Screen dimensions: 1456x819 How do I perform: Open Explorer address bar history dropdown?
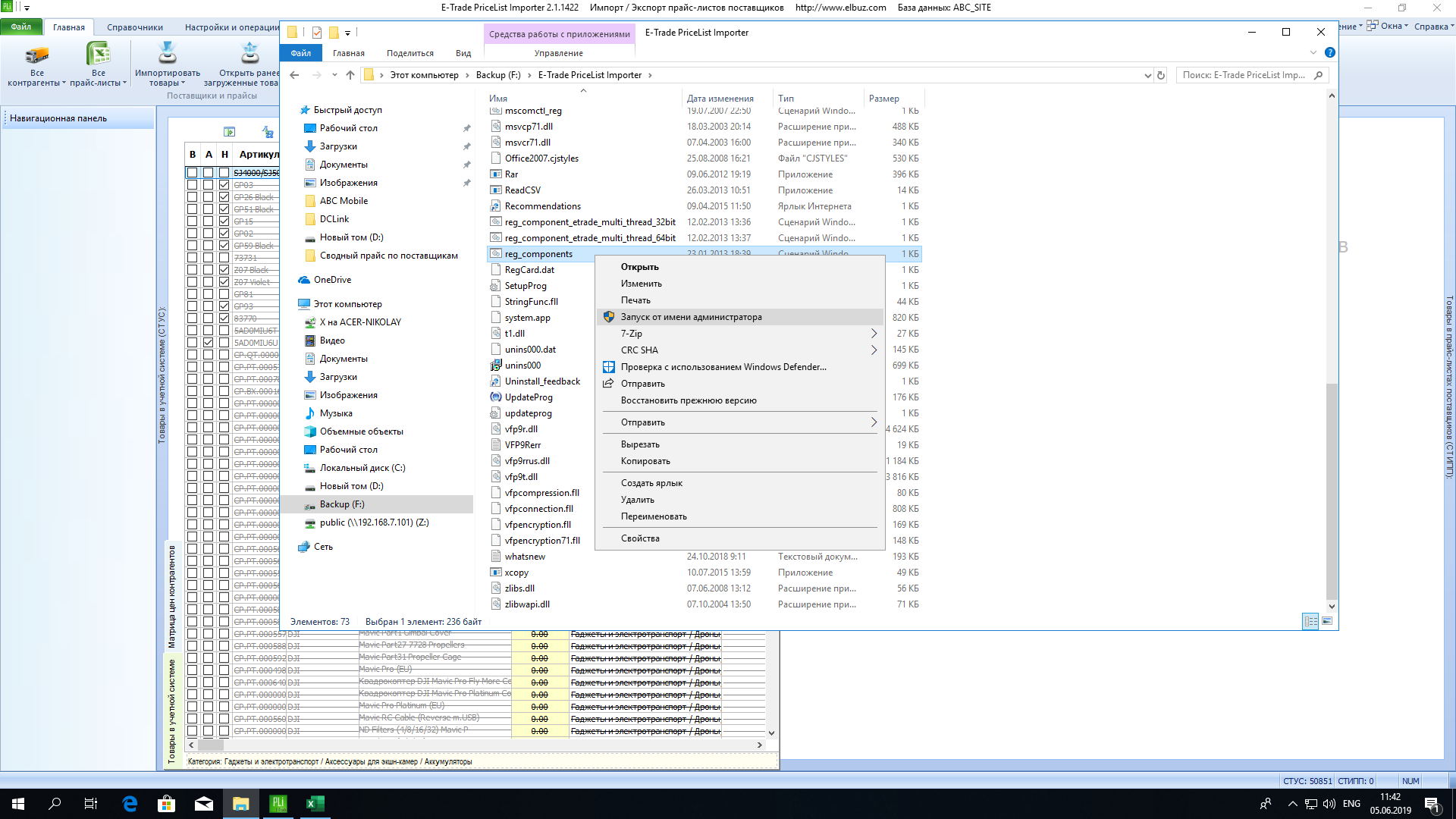[1147, 75]
